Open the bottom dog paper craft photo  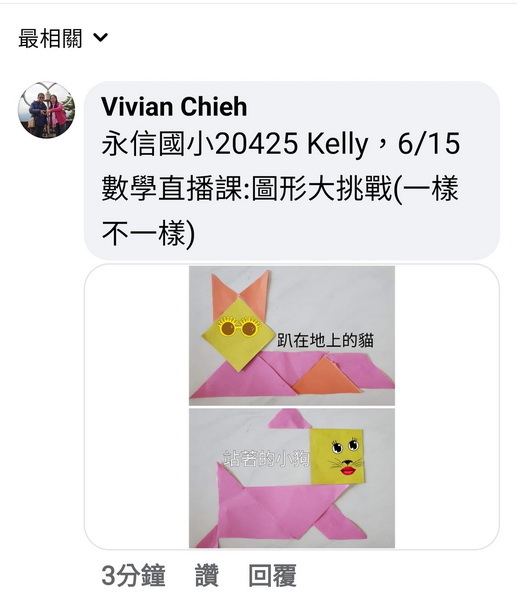pos(292,478)
